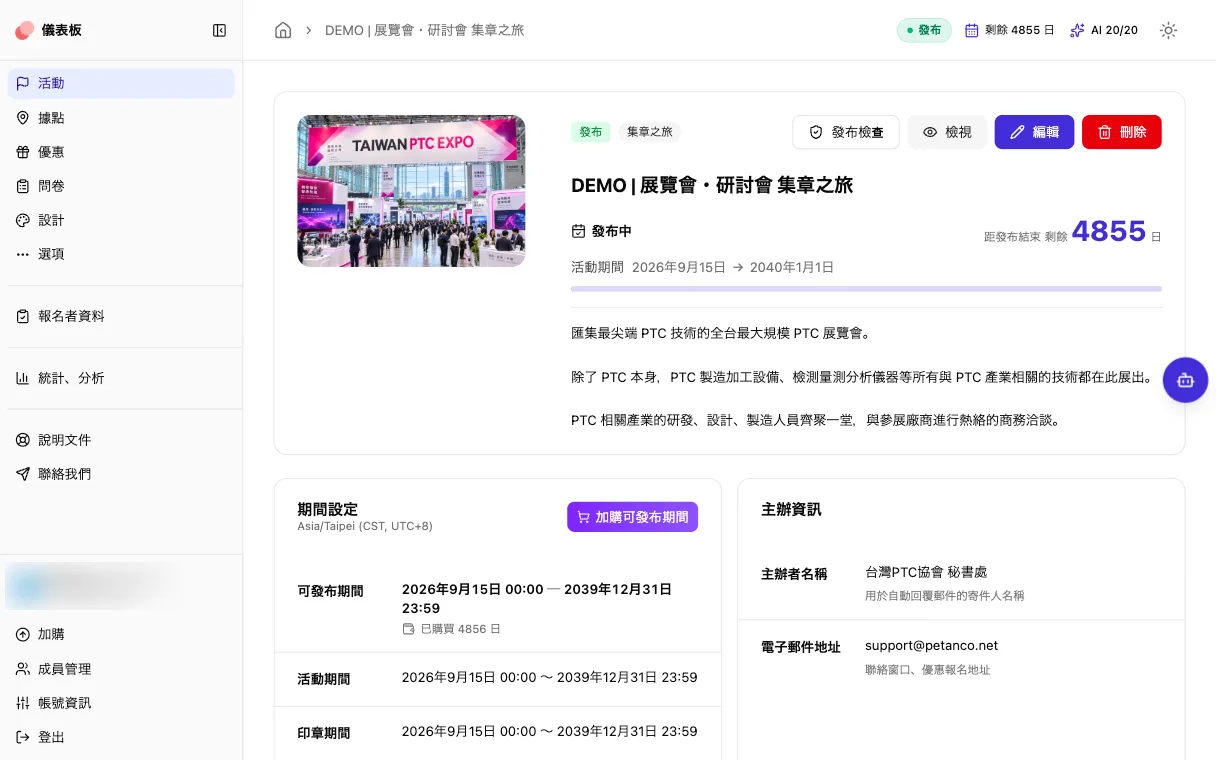Click the red 刪除 button
The image size is (1216, 760).
[x=1122, y=132]
